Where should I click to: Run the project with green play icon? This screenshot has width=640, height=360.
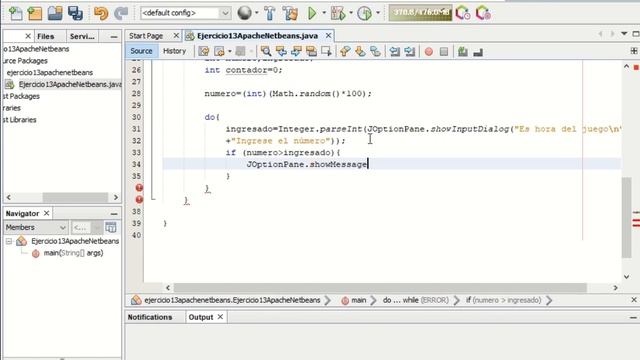point(312,13)
